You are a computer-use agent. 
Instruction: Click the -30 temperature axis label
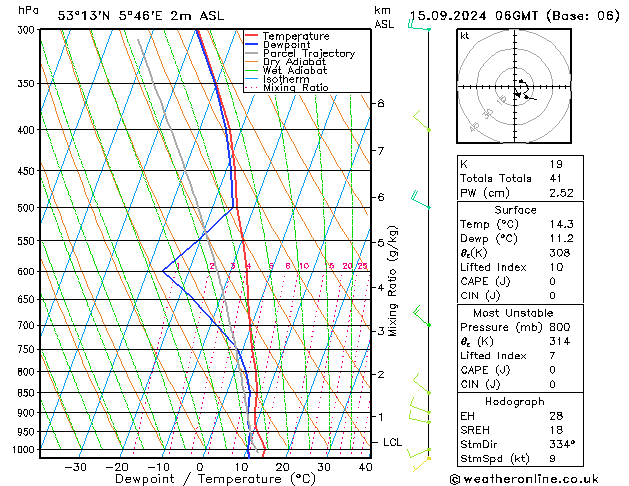75,467
